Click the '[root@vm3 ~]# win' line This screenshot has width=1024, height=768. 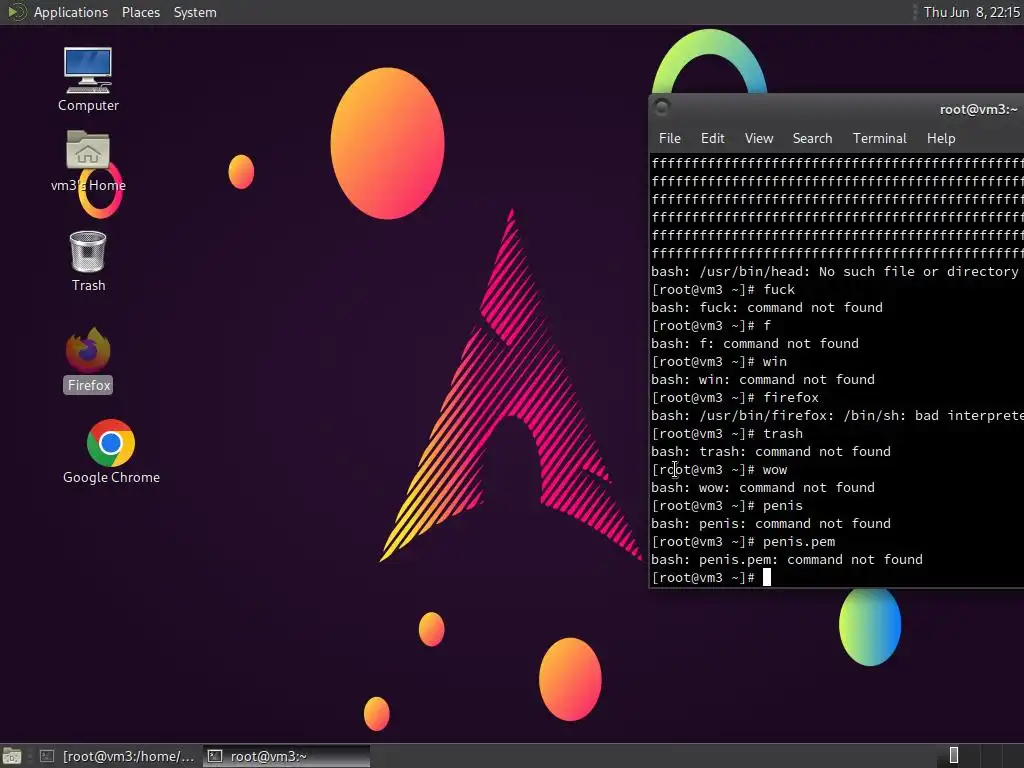(719, 362)
